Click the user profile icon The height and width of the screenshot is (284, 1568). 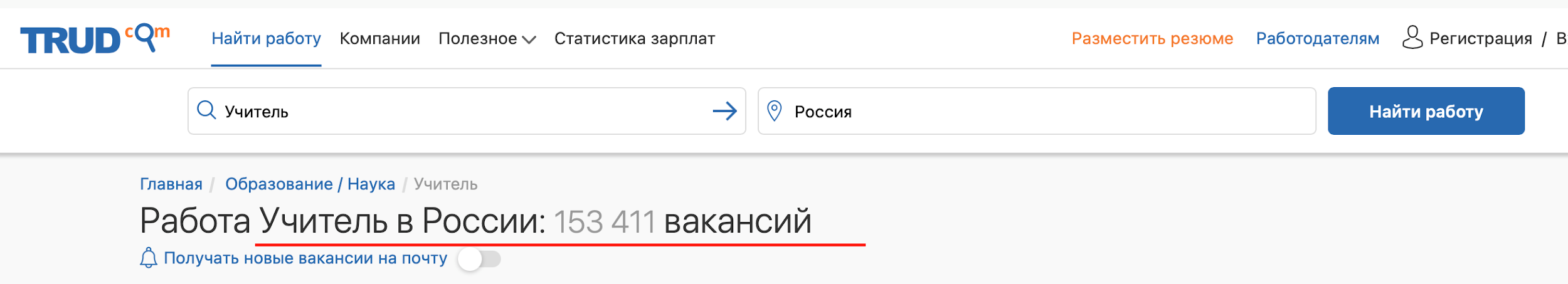coord(1412,38)
